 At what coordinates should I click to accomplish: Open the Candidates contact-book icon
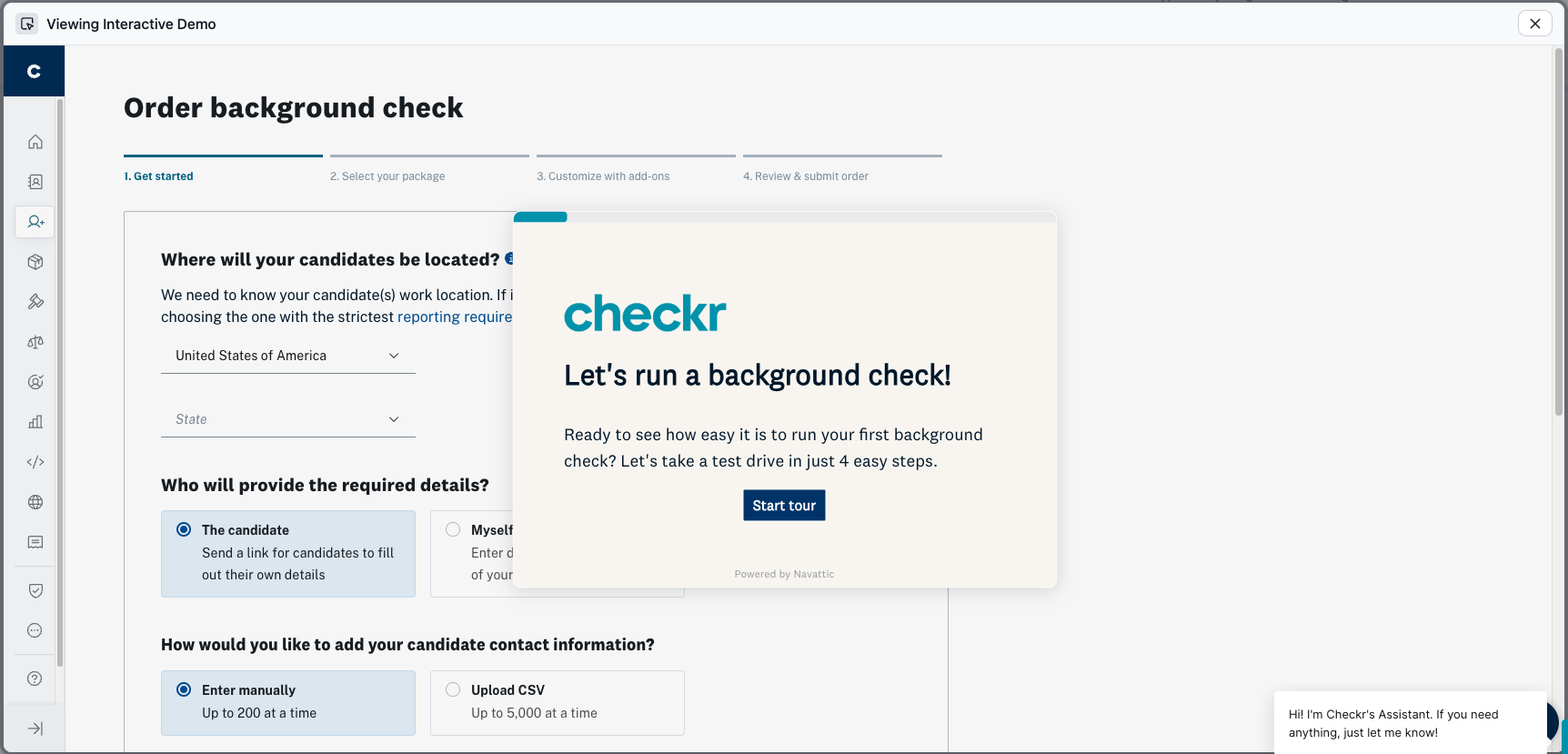[35, 182]
